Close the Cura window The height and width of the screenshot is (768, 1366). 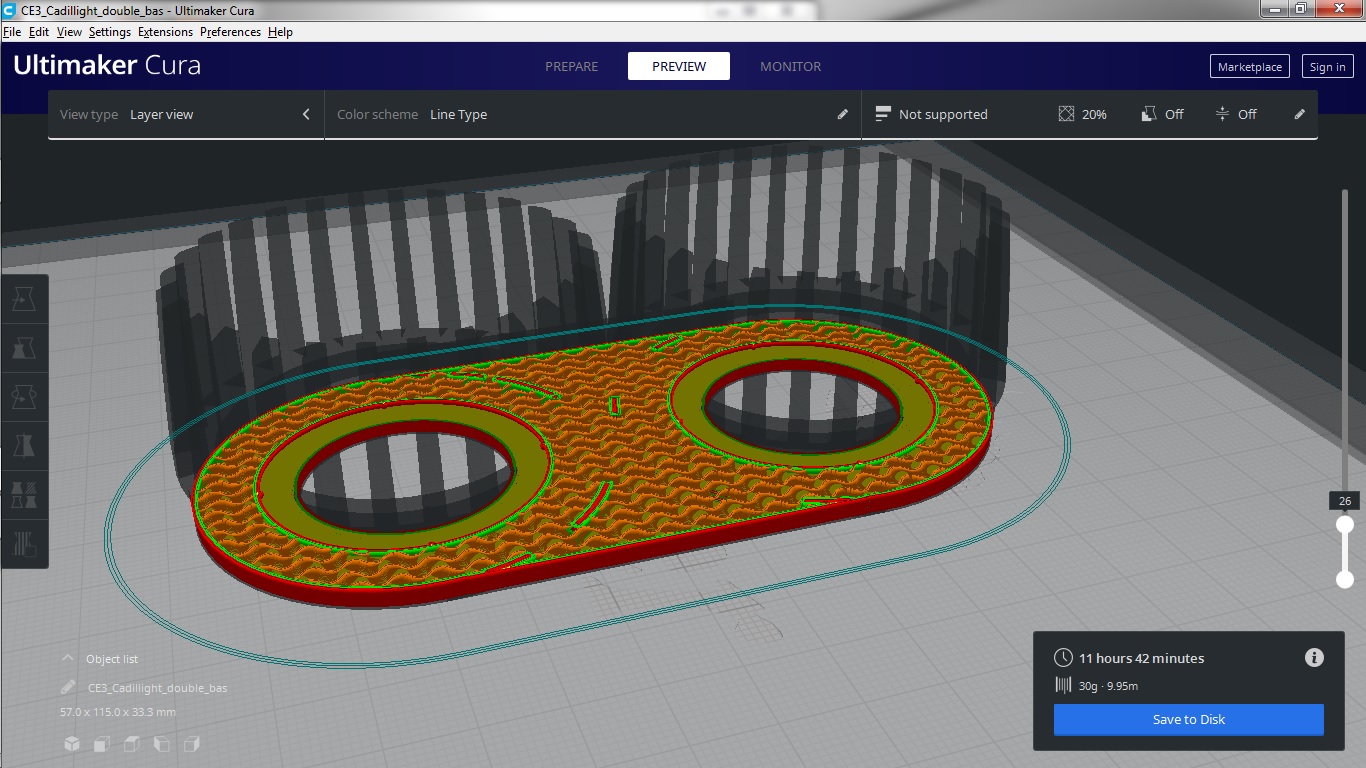[1337, 9]
